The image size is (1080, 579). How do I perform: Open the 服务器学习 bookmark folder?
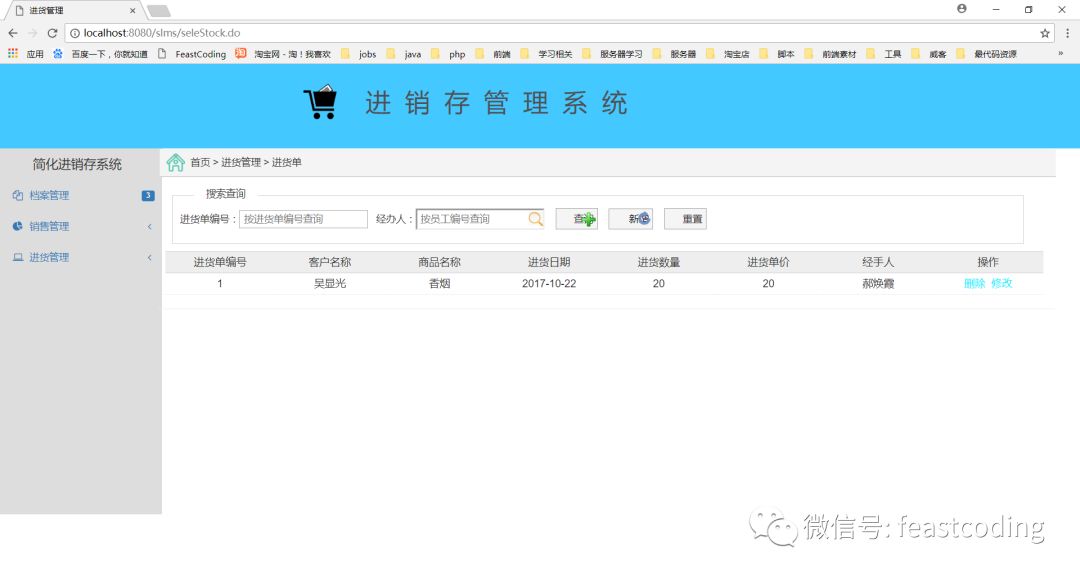click(x=612, y=54)
